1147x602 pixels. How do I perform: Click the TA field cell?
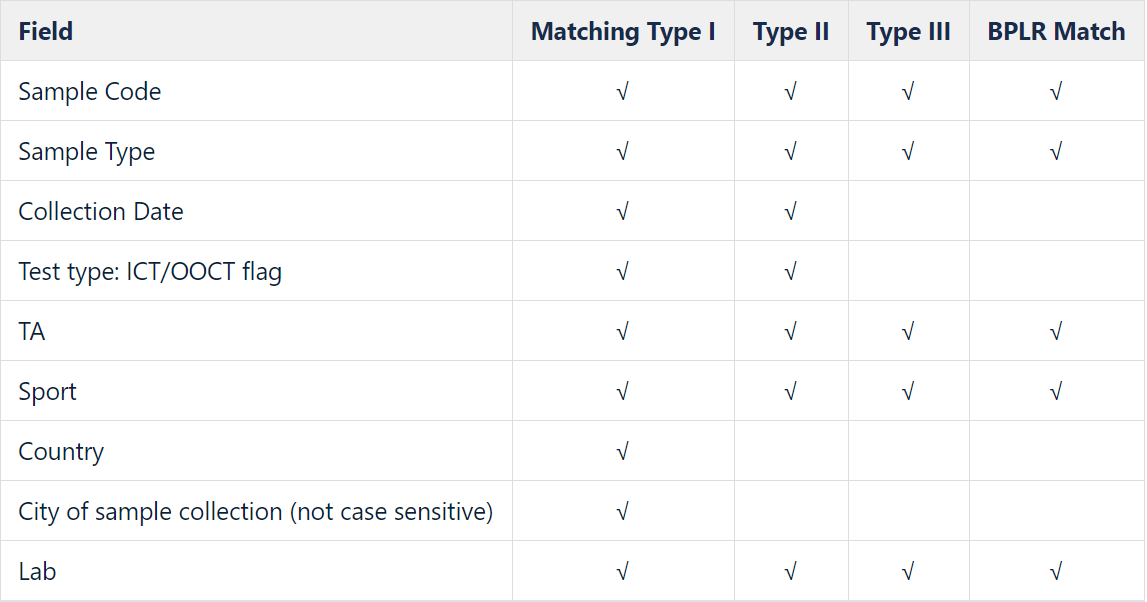(x=256, y=331)
